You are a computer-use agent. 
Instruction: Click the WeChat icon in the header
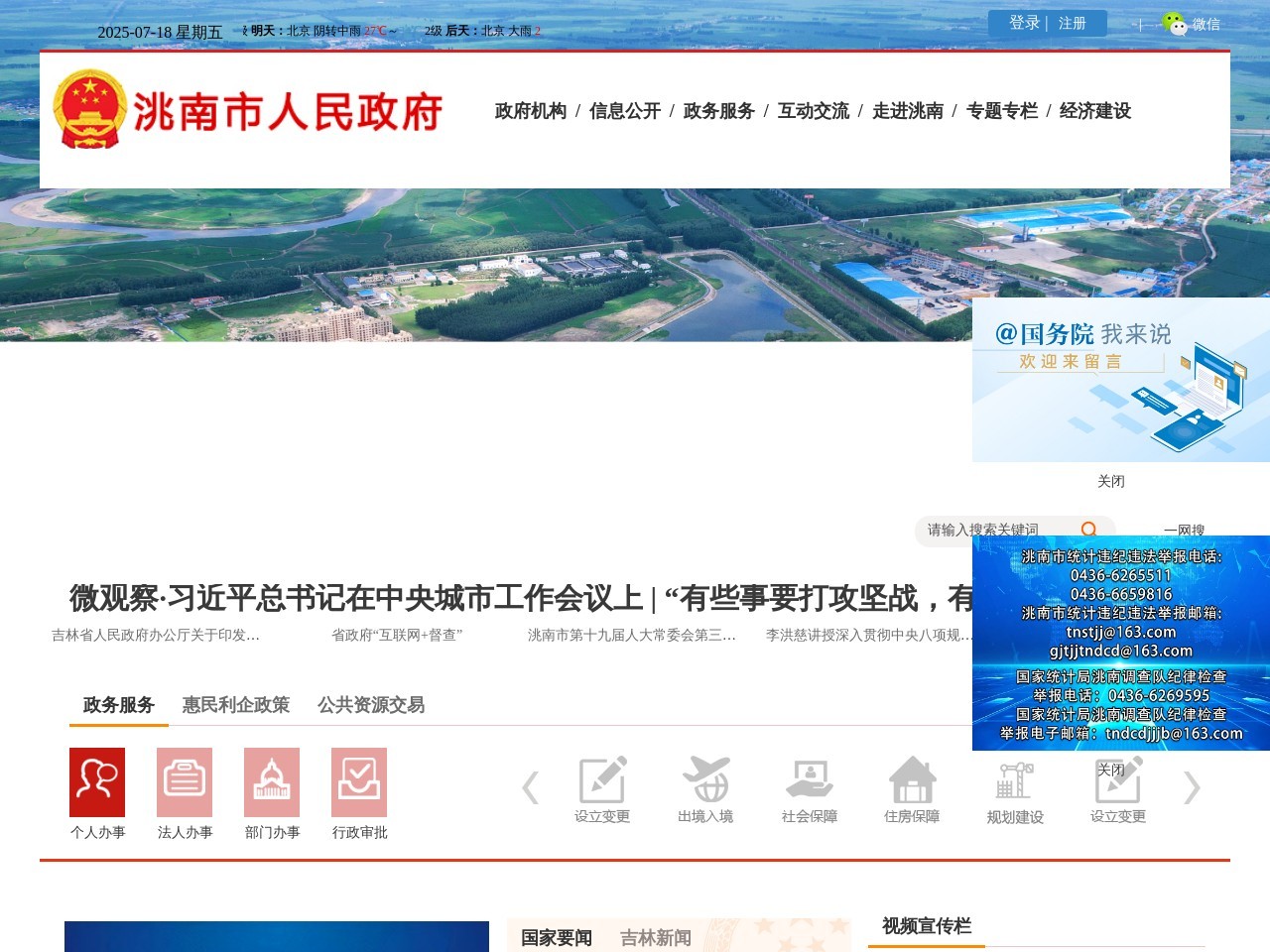click(1175, 24)
